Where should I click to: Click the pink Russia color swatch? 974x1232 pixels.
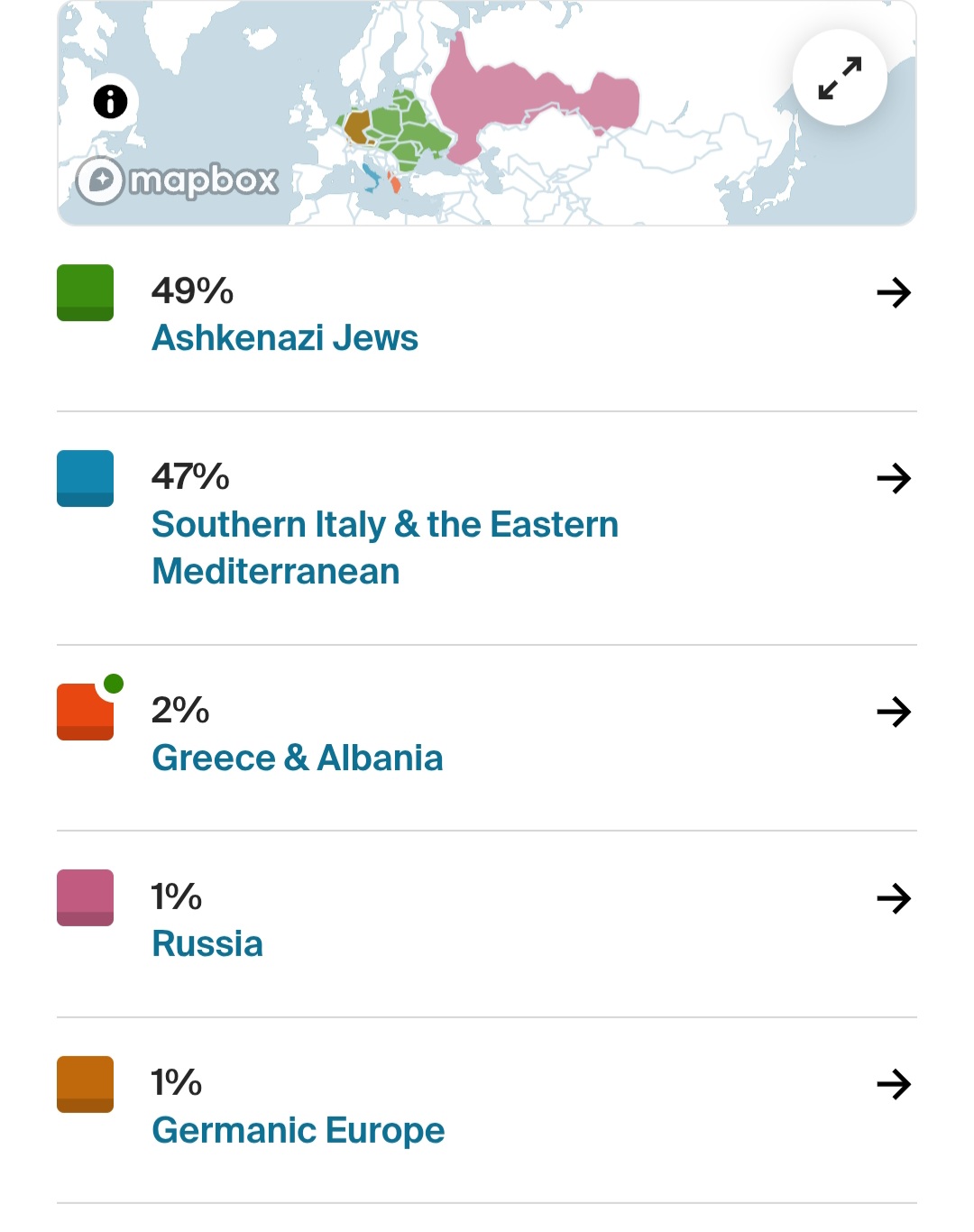click(85, 897)
